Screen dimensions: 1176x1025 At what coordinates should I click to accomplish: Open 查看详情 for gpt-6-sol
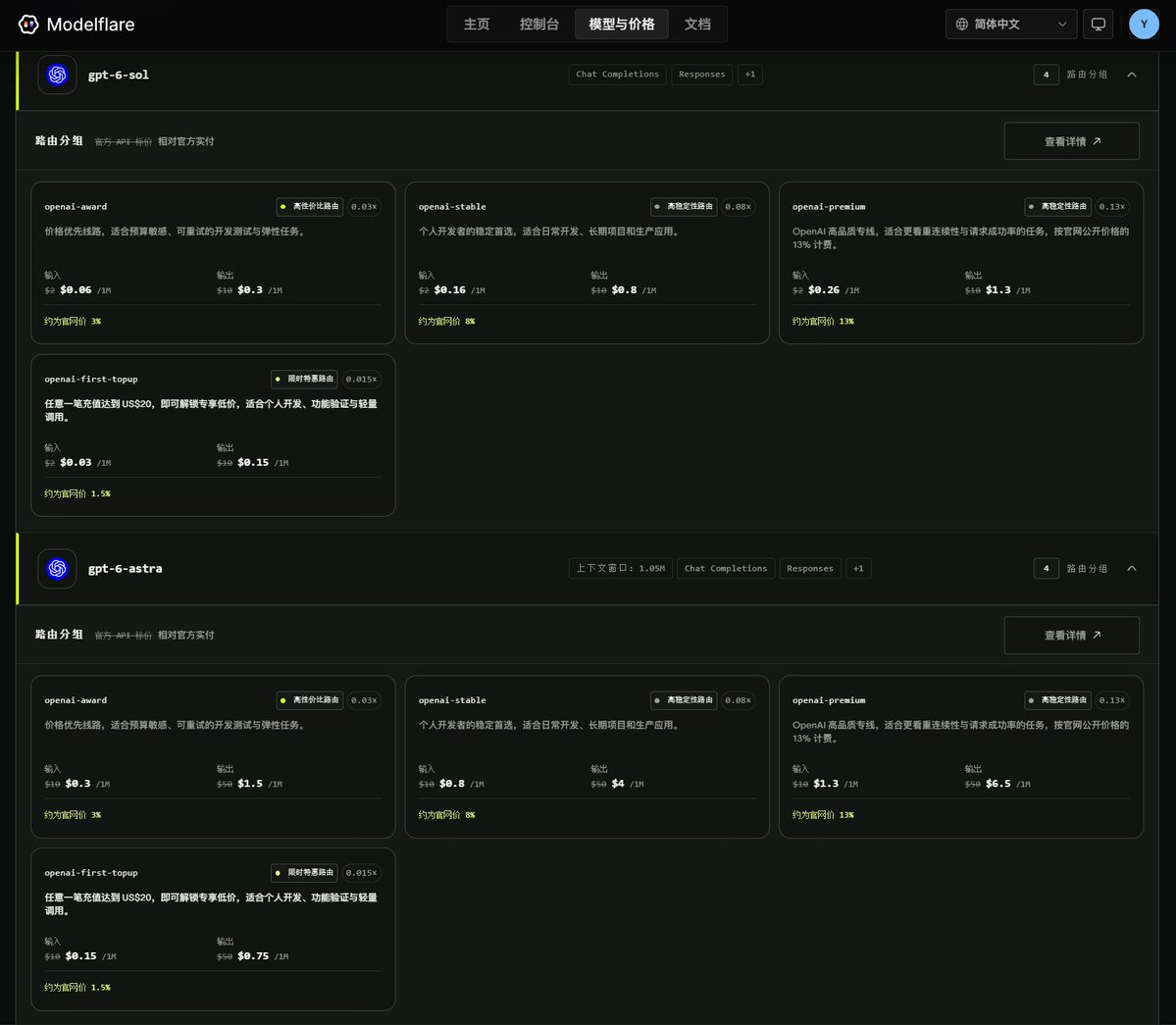click(1072, 141)
